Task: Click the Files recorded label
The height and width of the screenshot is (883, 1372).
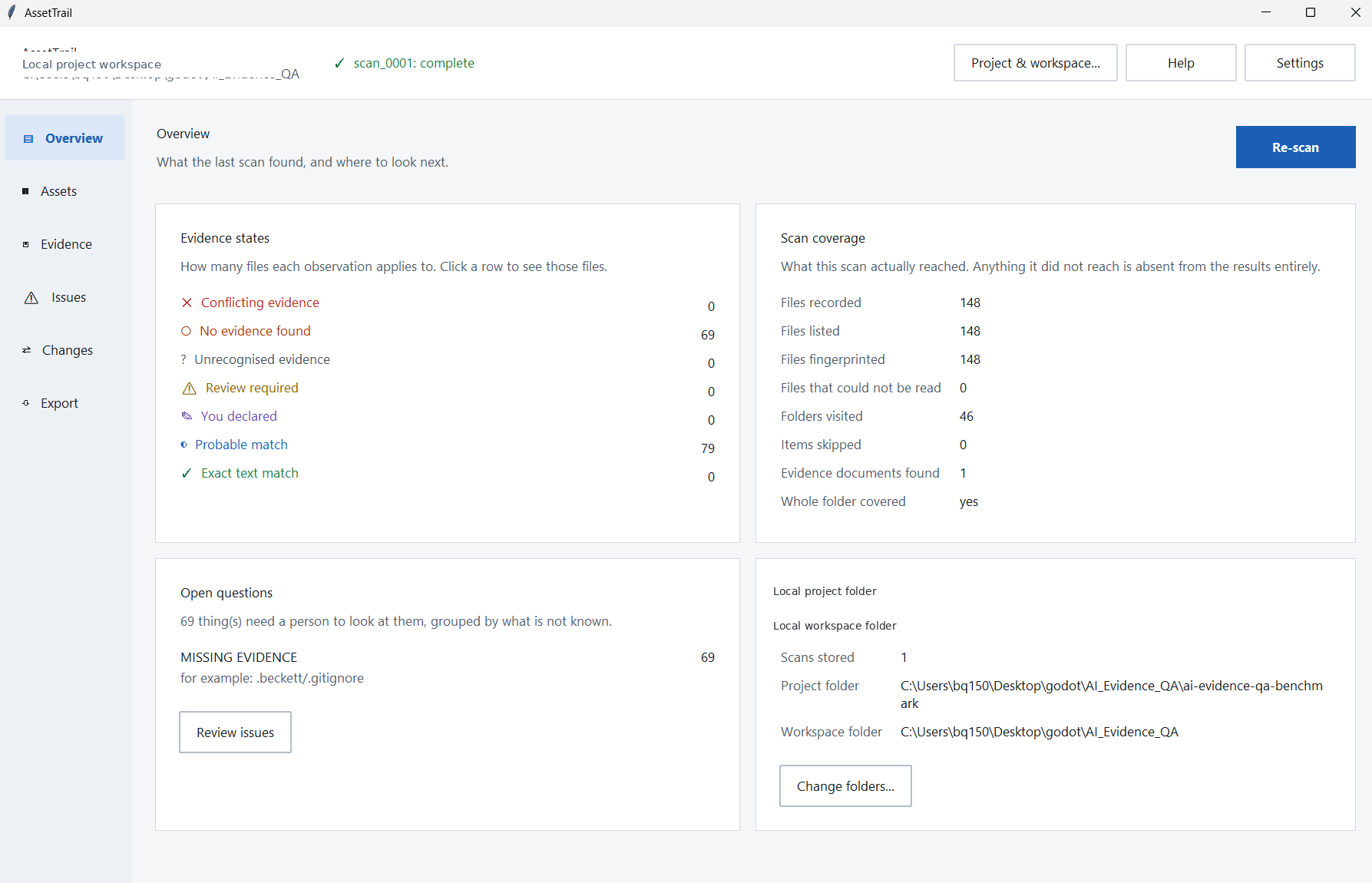Action: (x=821, y=303)
